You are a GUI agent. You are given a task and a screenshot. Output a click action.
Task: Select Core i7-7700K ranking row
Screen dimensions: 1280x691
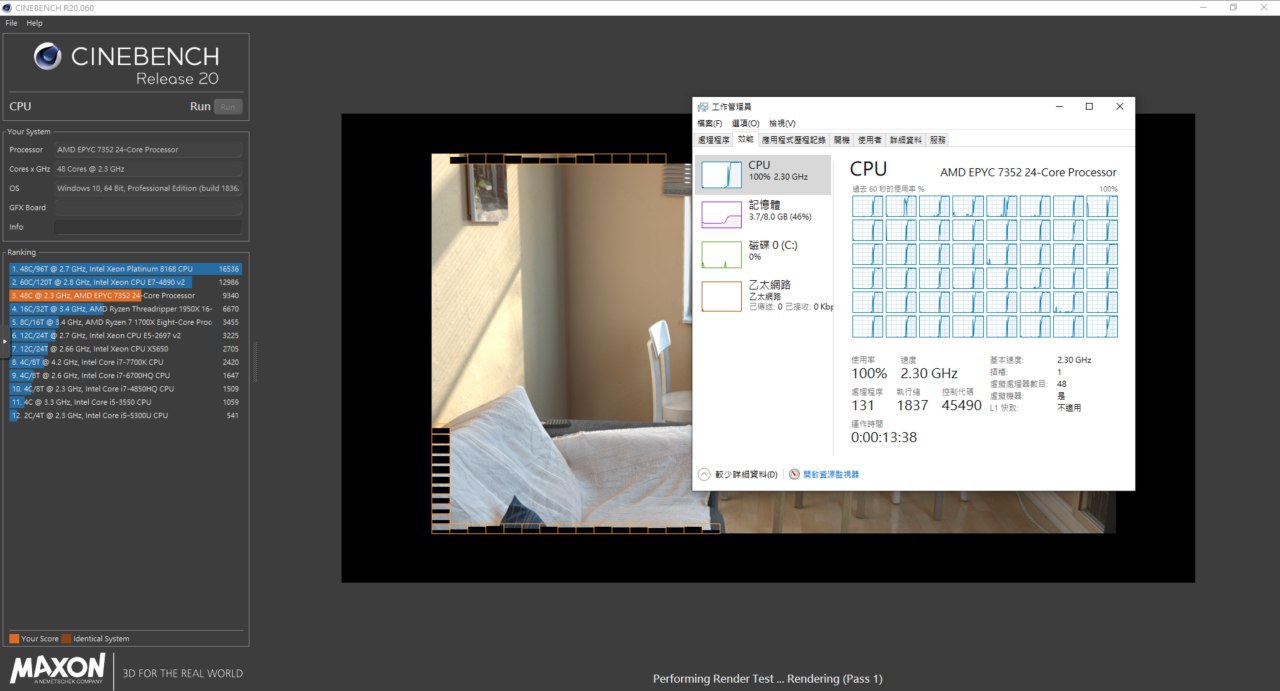(125, 362)
